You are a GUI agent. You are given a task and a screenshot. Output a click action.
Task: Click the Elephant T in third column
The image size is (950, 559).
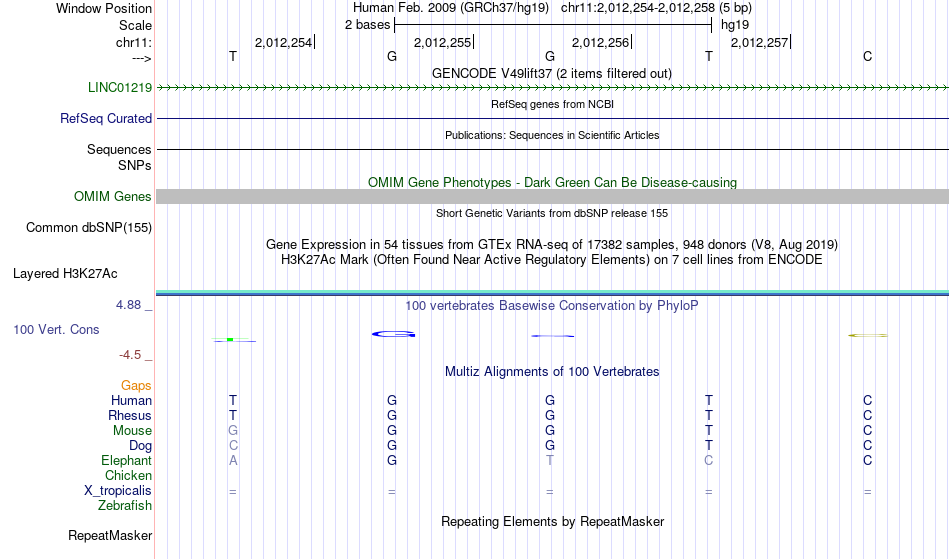pos(550,460)
